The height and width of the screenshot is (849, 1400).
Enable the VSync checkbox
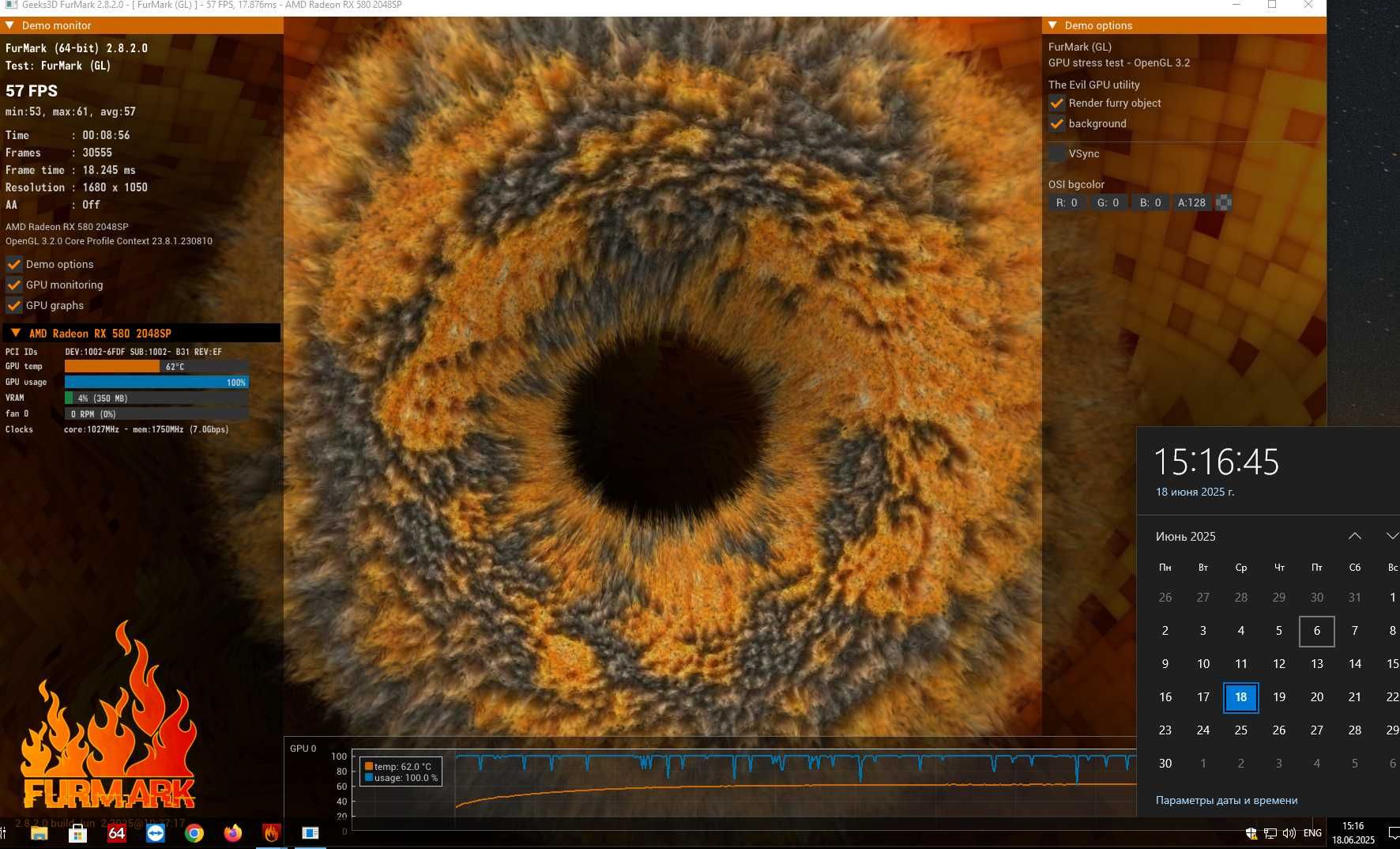[x=1056, y=153]
